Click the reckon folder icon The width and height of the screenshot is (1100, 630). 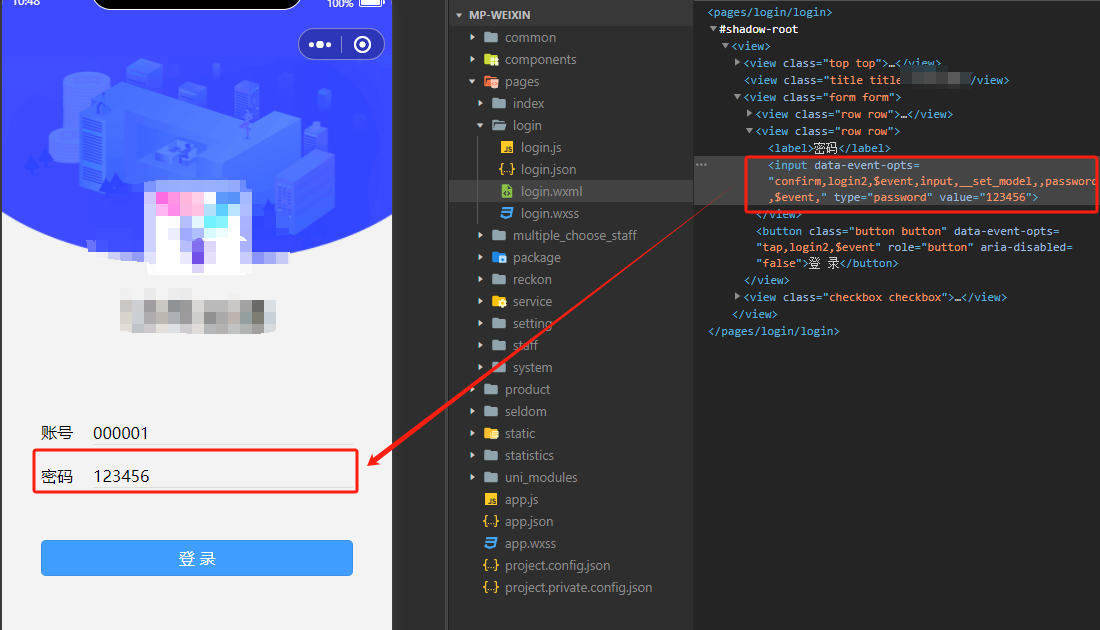coord(499,279)
